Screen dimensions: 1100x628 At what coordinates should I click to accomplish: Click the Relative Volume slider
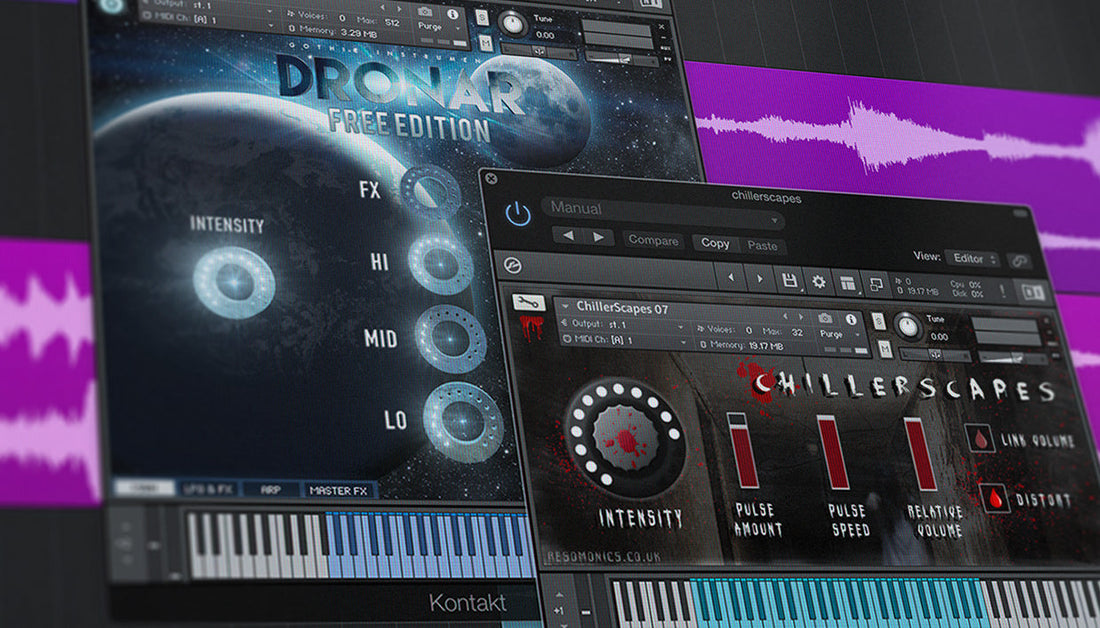click(920, 453)
